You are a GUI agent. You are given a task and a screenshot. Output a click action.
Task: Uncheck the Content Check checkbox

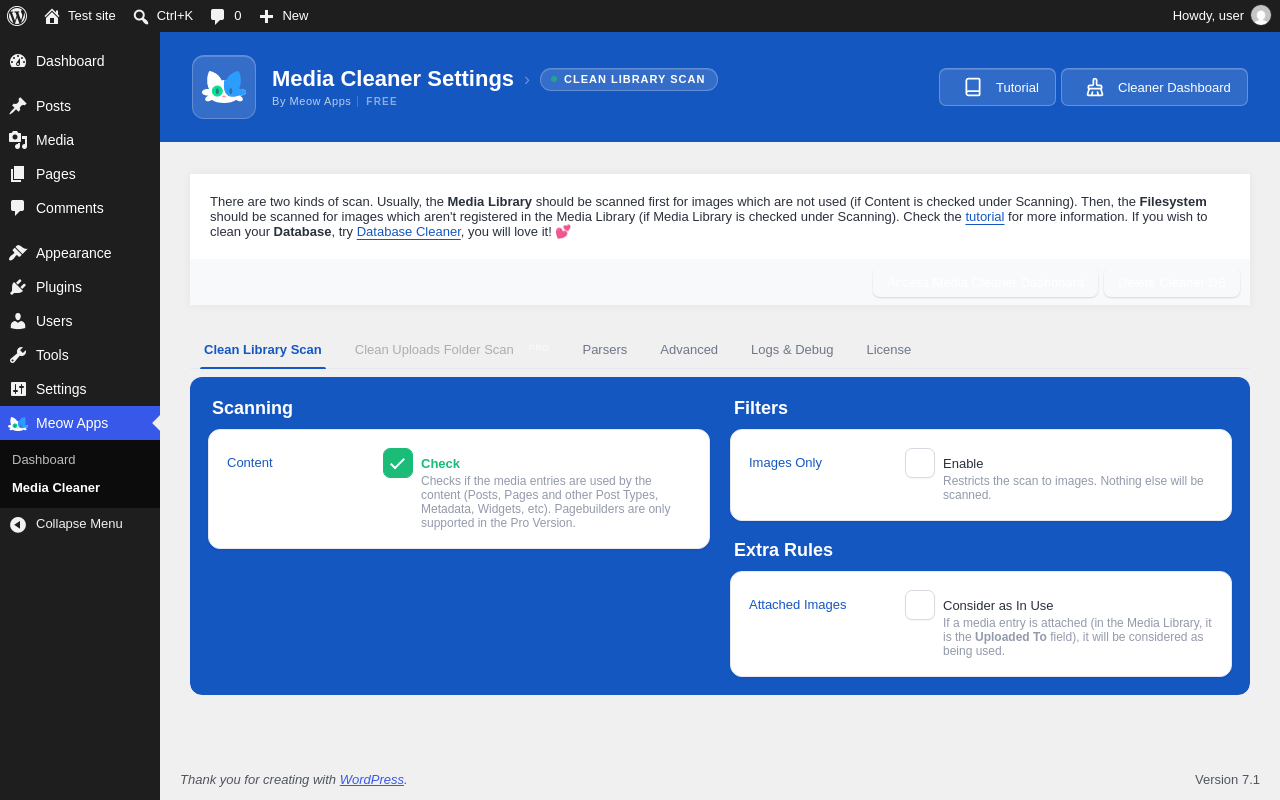pyautogui.click(x=398, y=463)
